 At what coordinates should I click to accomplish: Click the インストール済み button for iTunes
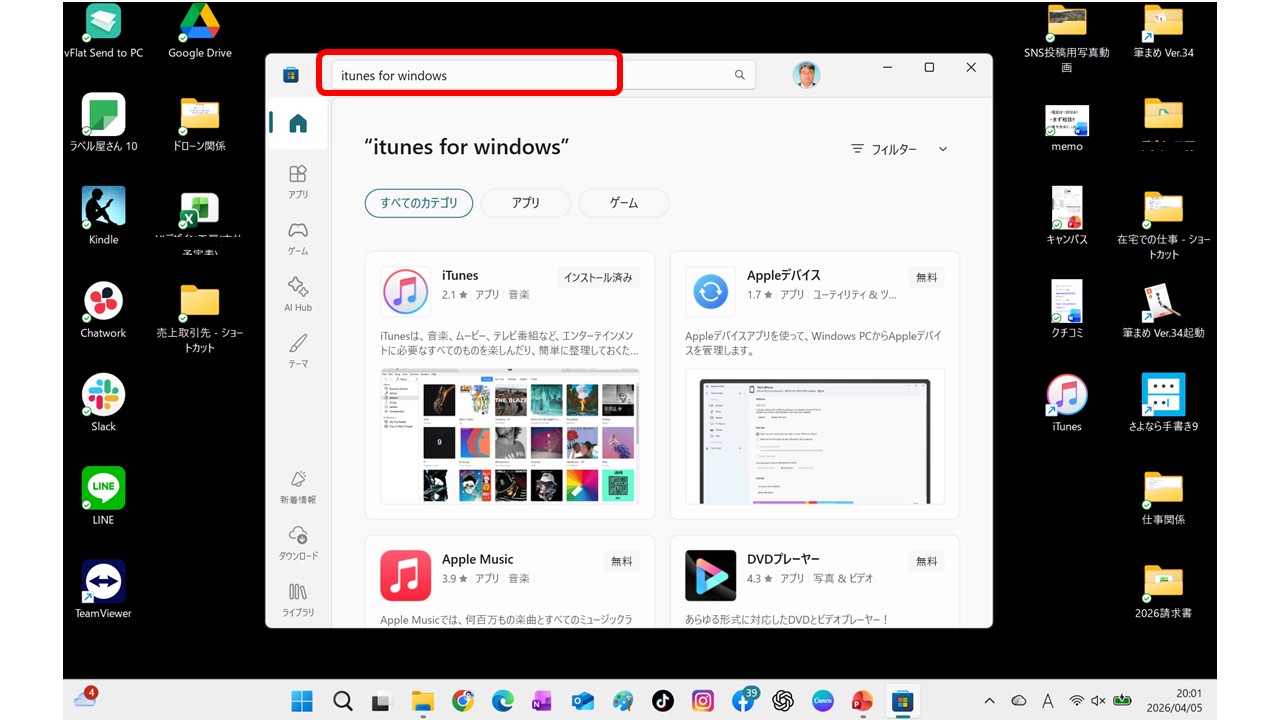598,278
